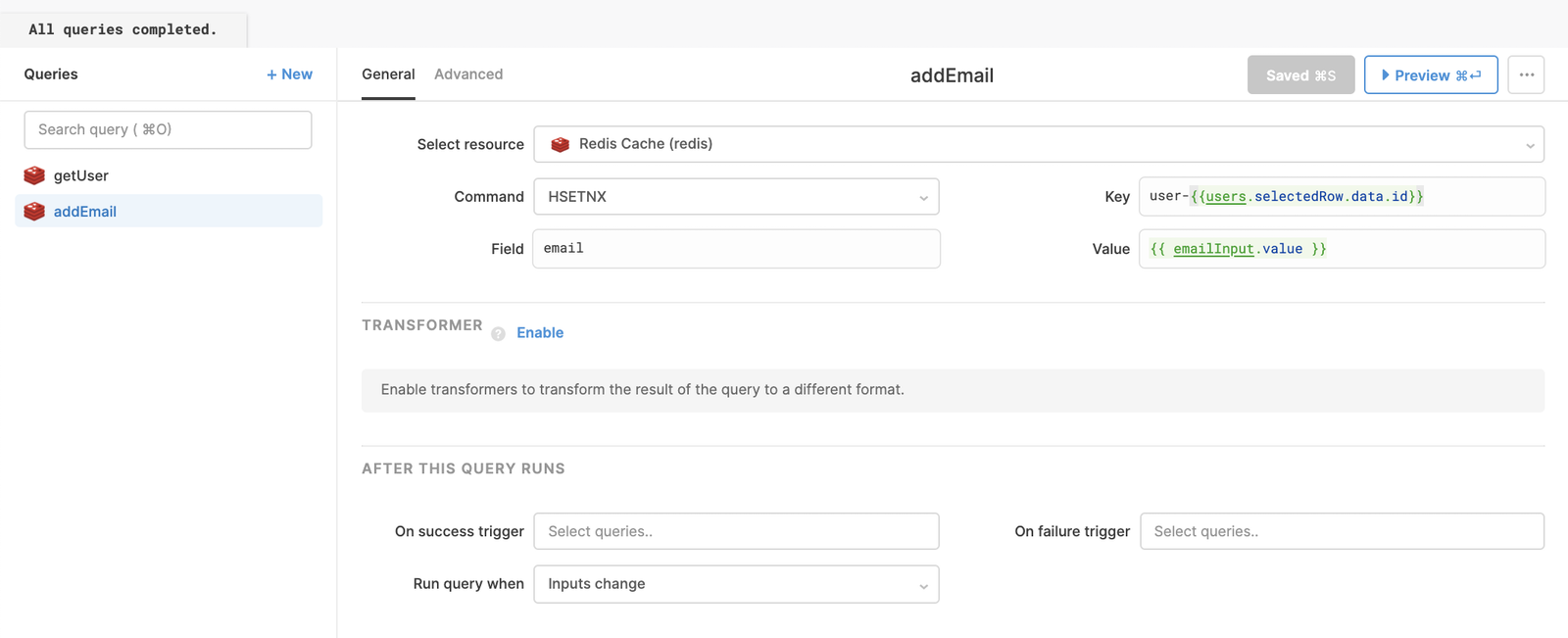This screenshot has width=1568, height=638.
Task: Focus the Search query input box
Action: click(x=168, y=129)
